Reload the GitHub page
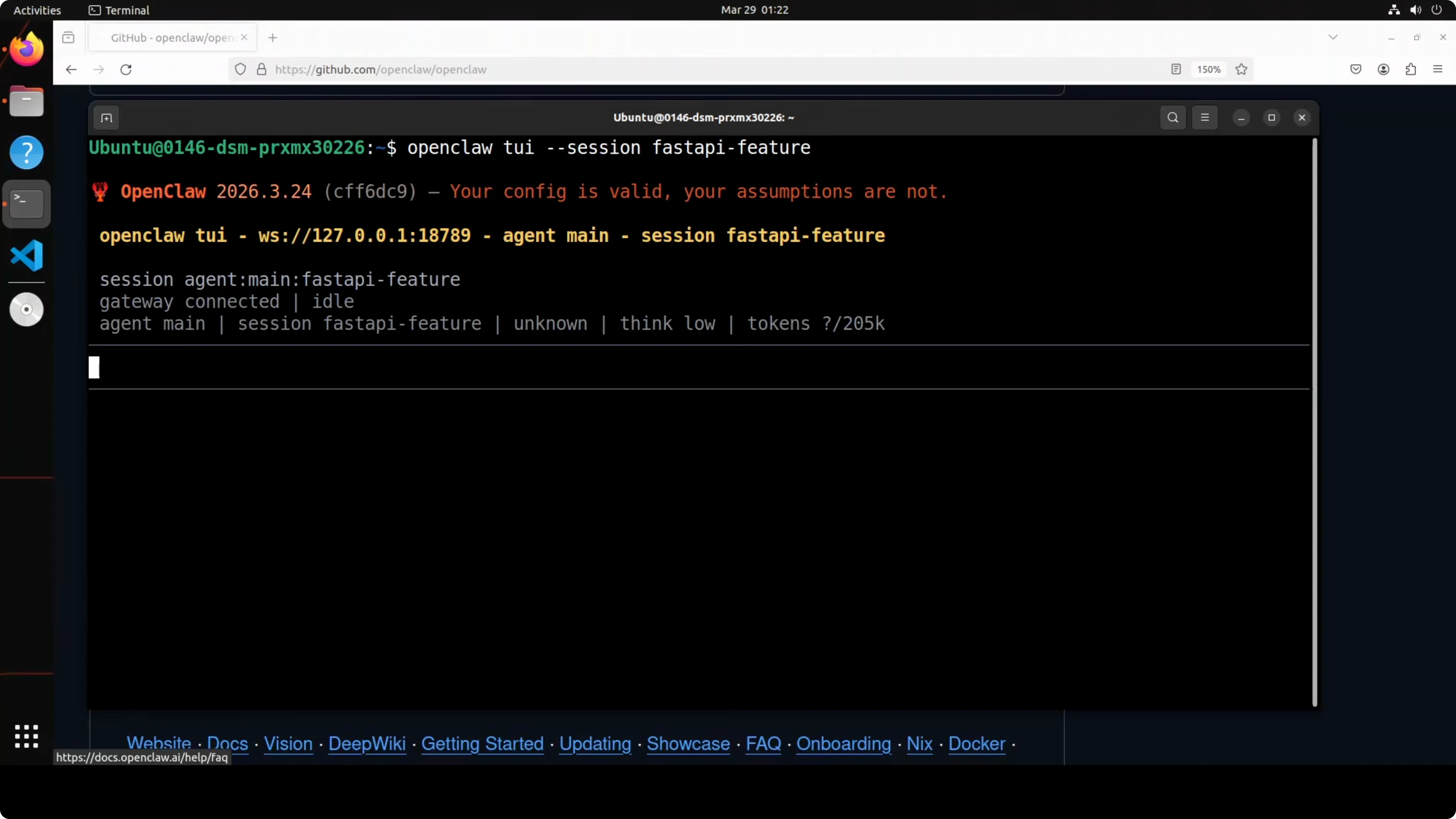1456x819 pixels. click(x=126, y=70)
